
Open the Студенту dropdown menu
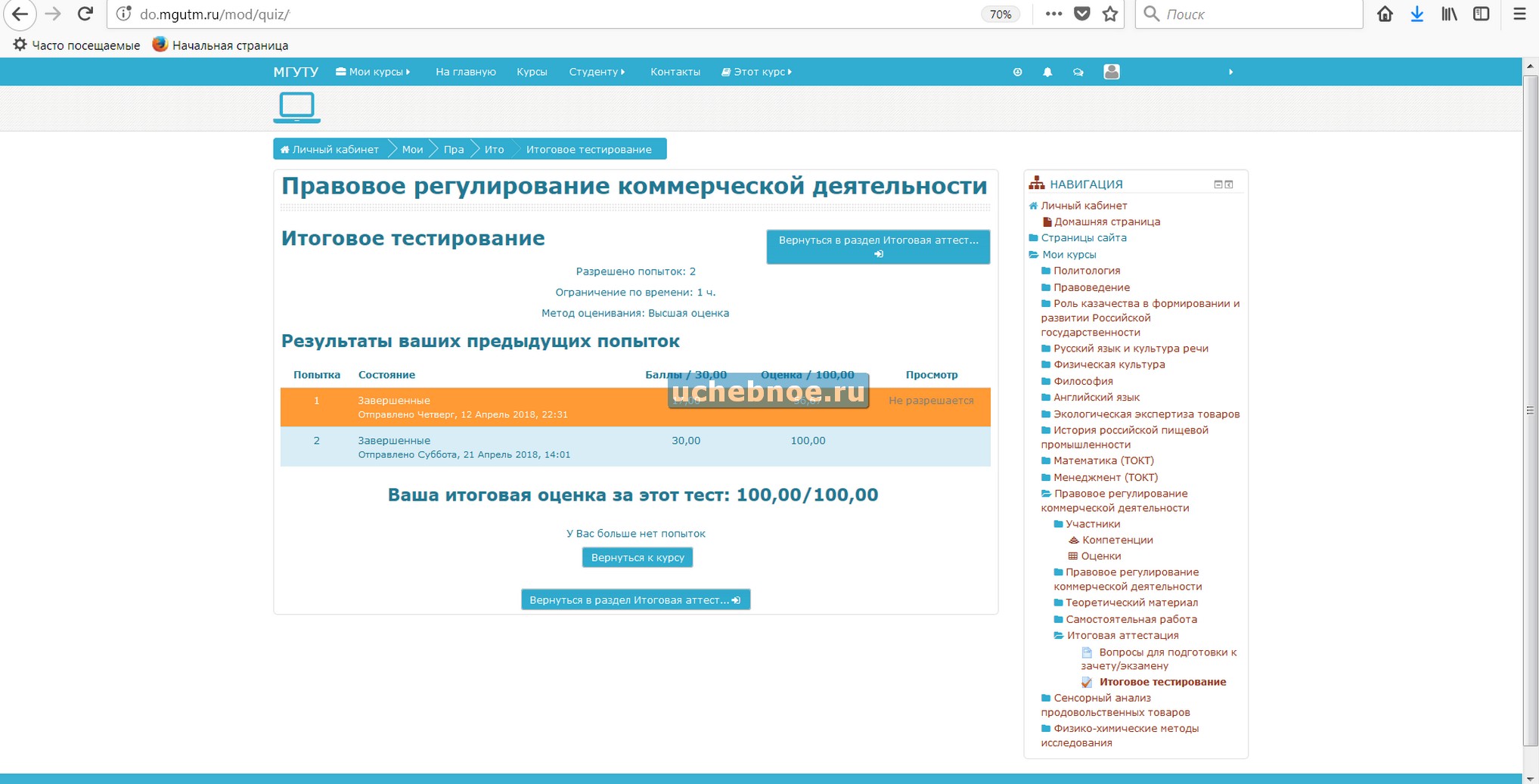[597, 72]
